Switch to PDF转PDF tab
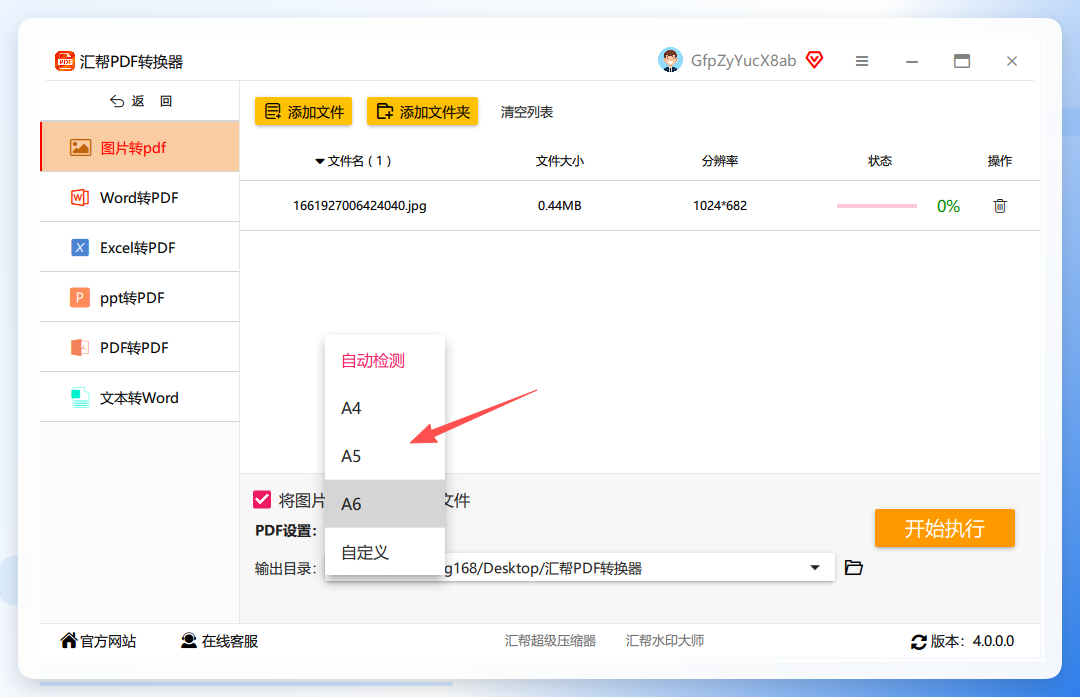Image resolution: width=1080 pixels, height=697 pixels. [x=140, y=347]
